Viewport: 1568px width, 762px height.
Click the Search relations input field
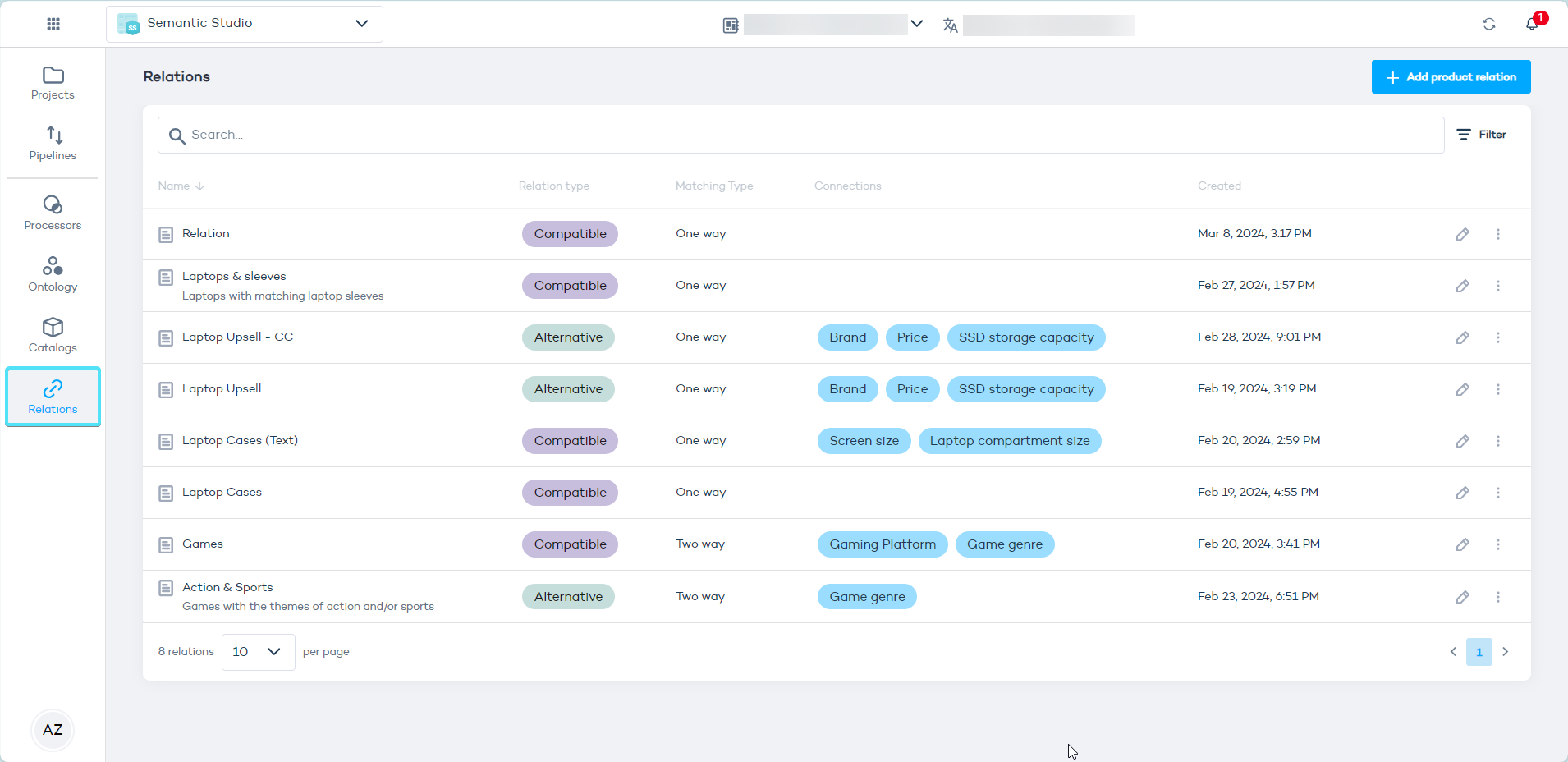tap(800, 135)
